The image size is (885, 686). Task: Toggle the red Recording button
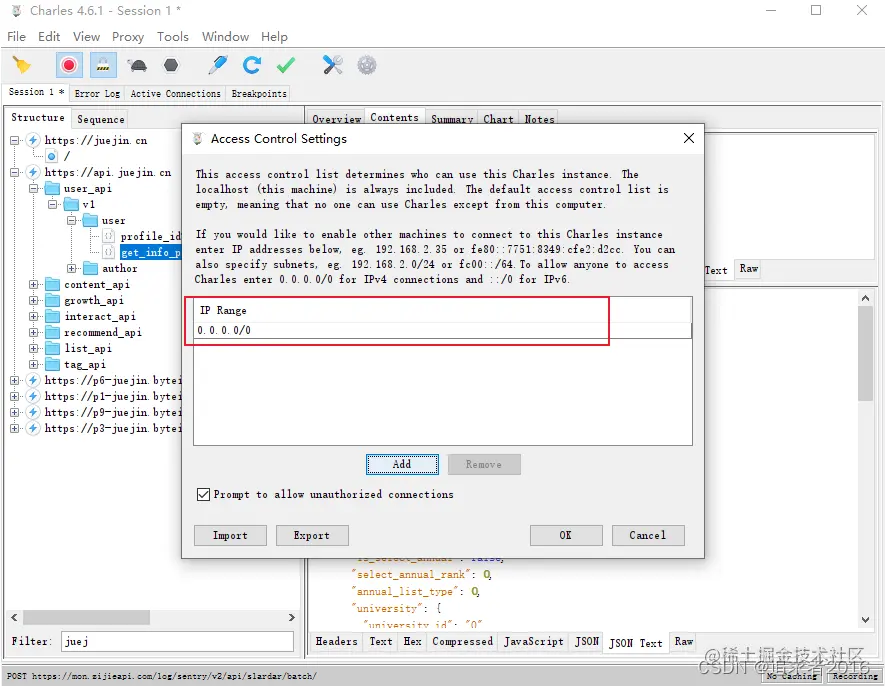coord(69,65)
